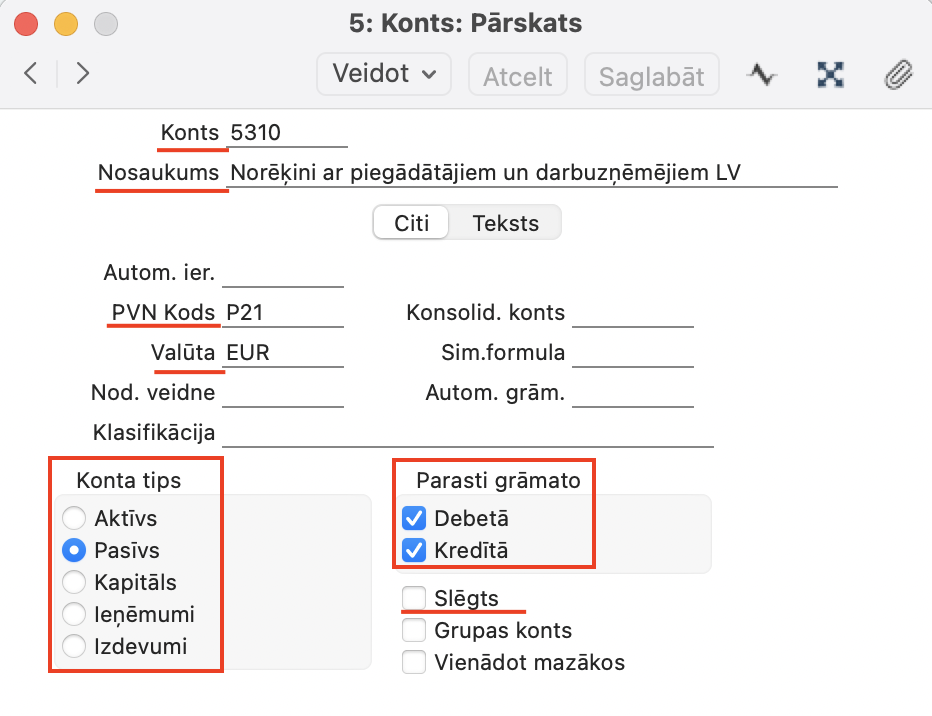Open the Veidot dropdown menu
The image size is (932, 716).
tap(384, 74)
